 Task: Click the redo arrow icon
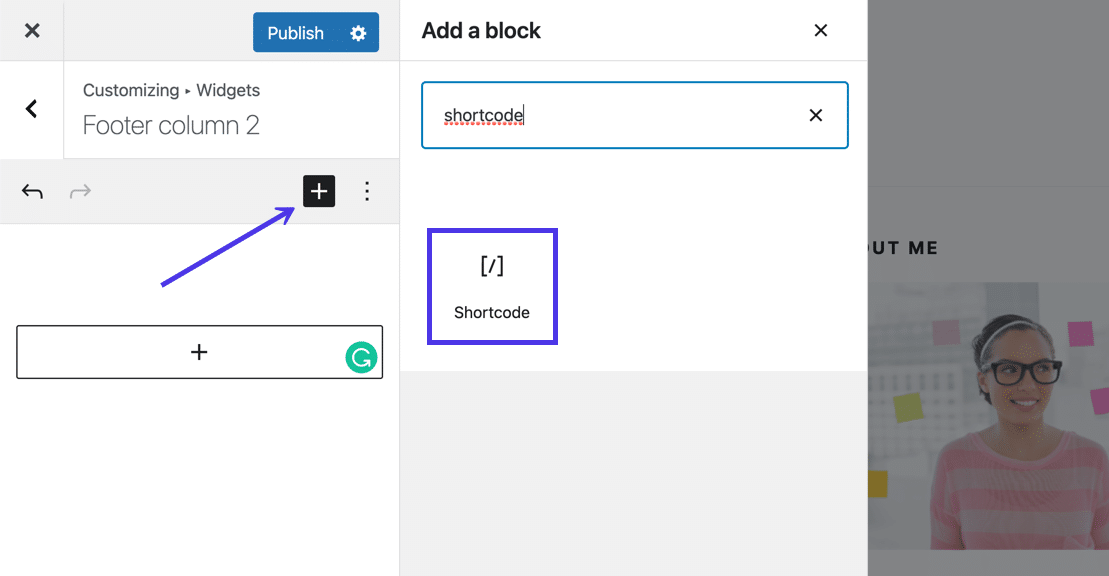(79, 191)
